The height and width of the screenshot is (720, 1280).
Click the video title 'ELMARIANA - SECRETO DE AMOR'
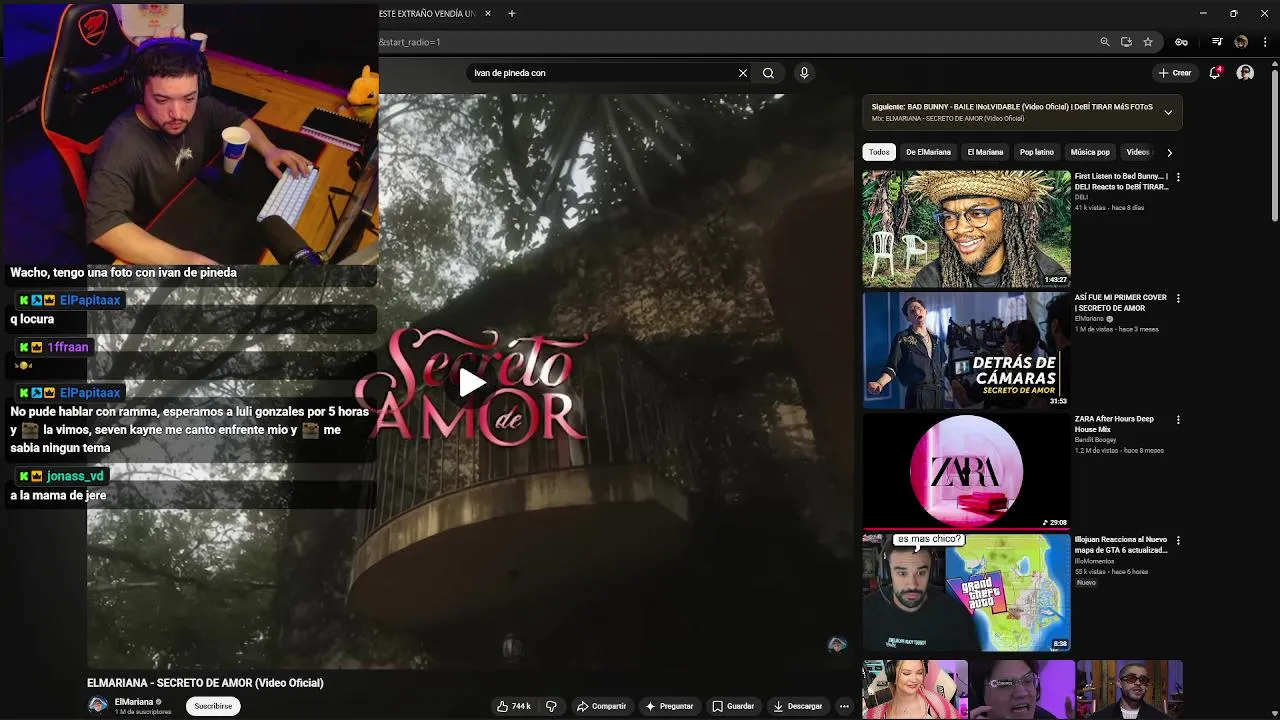(x=205, y=683)
